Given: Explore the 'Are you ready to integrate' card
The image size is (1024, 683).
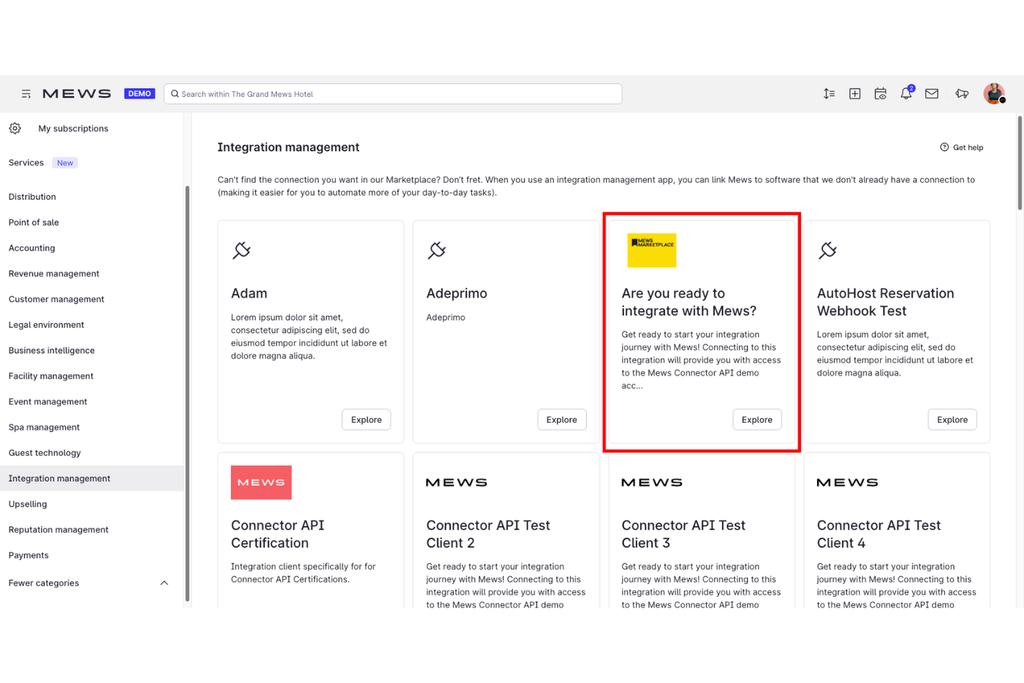Looking at the screenshot, I should point(757,420).
